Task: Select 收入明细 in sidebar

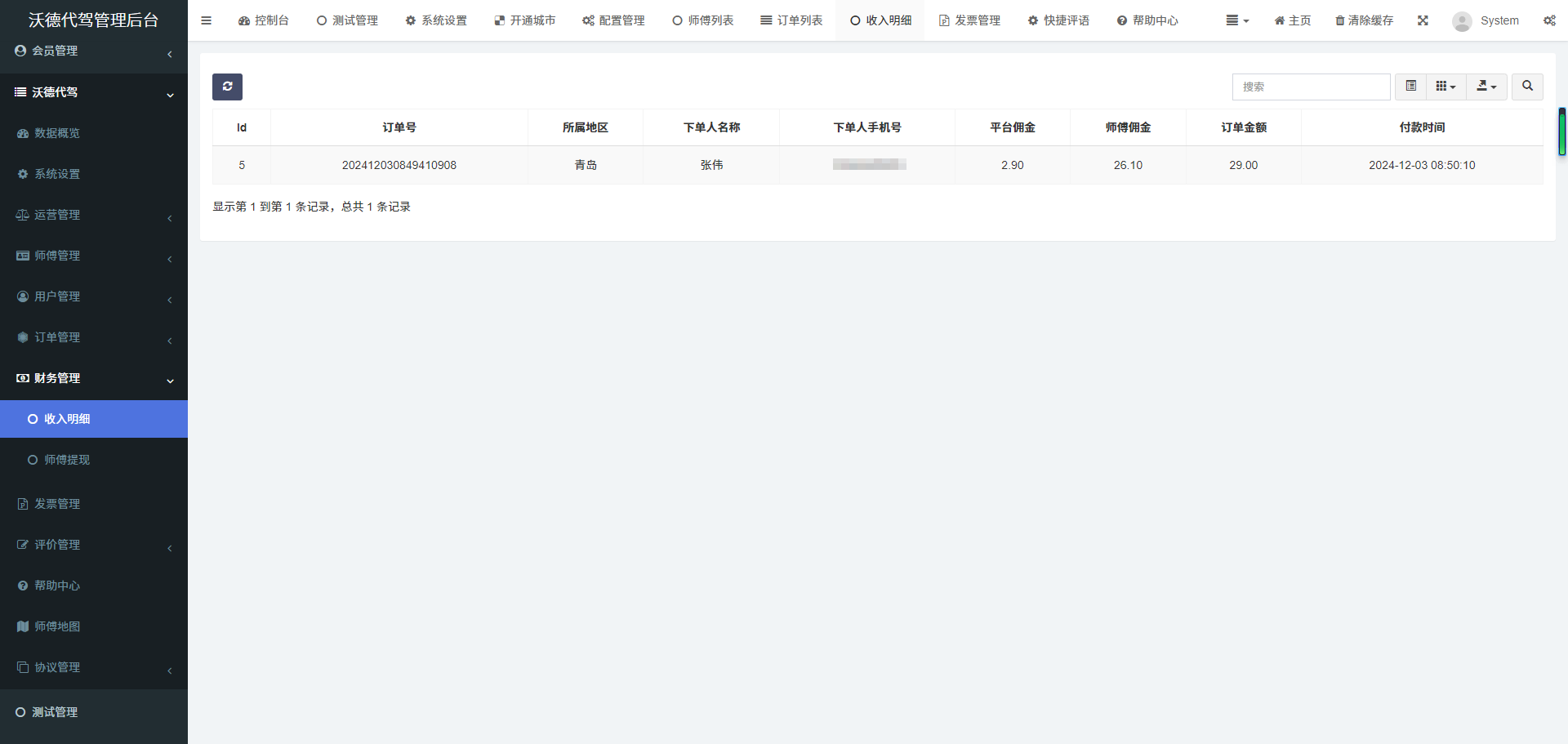Action: tap(94, 419)
